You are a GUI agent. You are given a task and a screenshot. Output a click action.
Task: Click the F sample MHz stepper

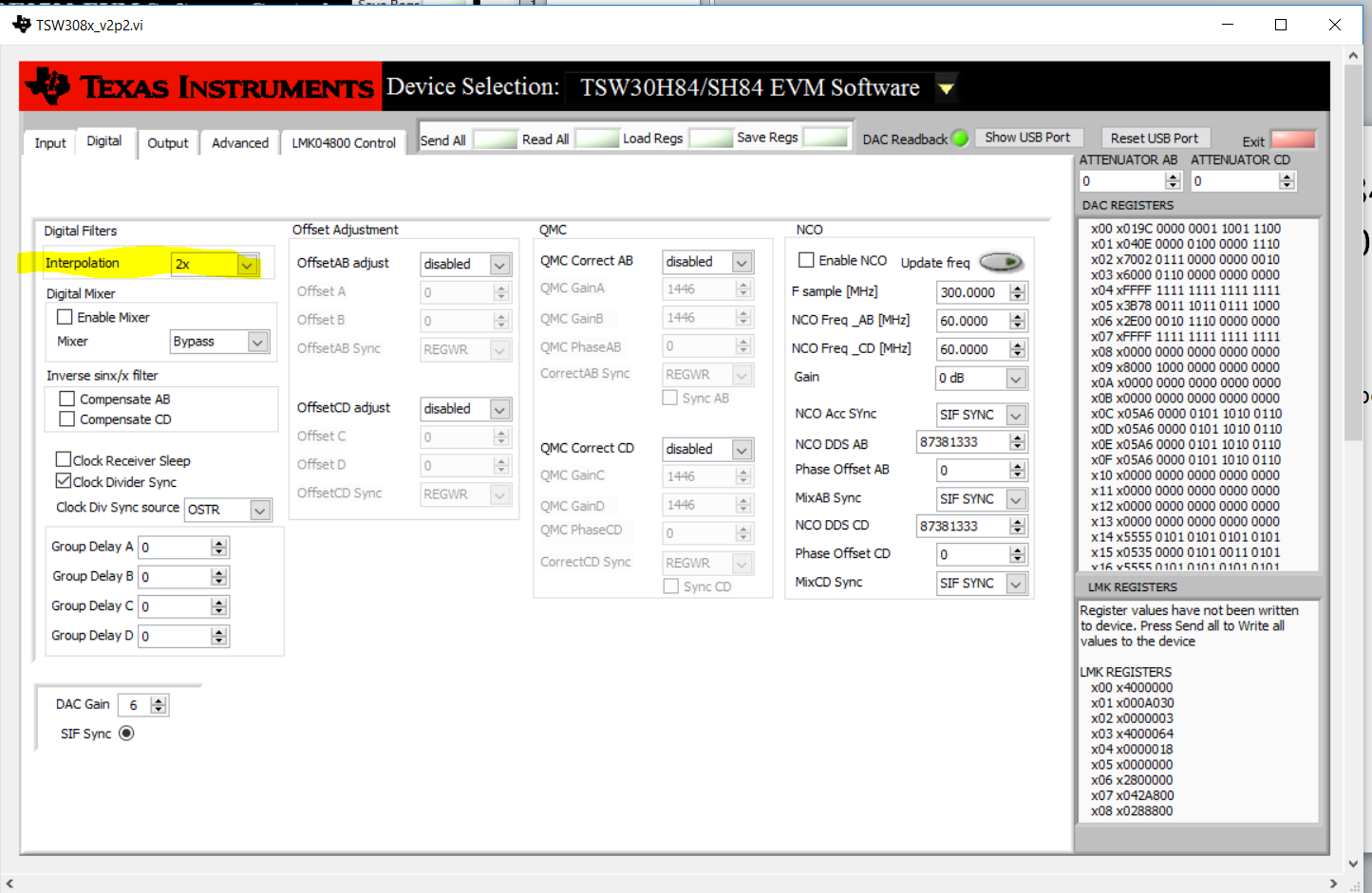point(1018,292)
